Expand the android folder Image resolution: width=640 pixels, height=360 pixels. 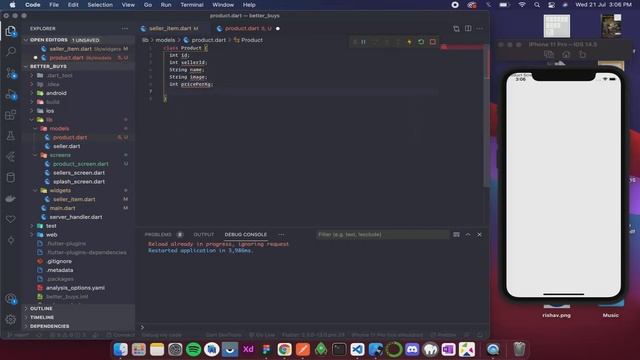(56, 93)
